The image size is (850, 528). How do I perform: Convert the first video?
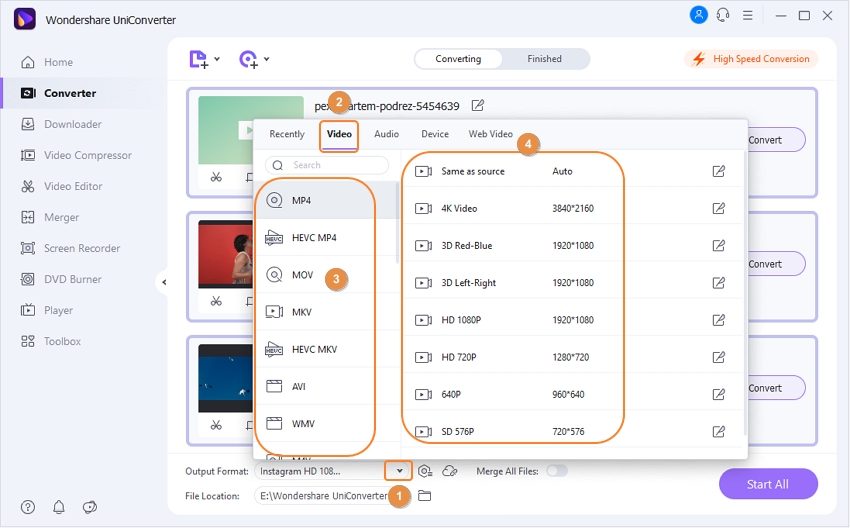776,140
